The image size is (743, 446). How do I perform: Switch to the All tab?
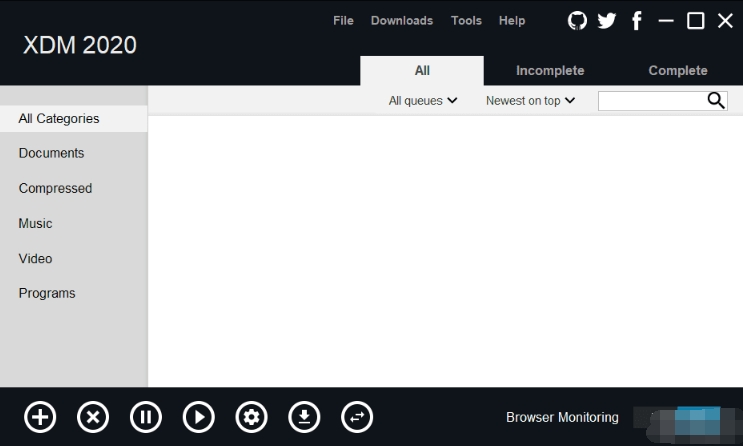(422, 71)
